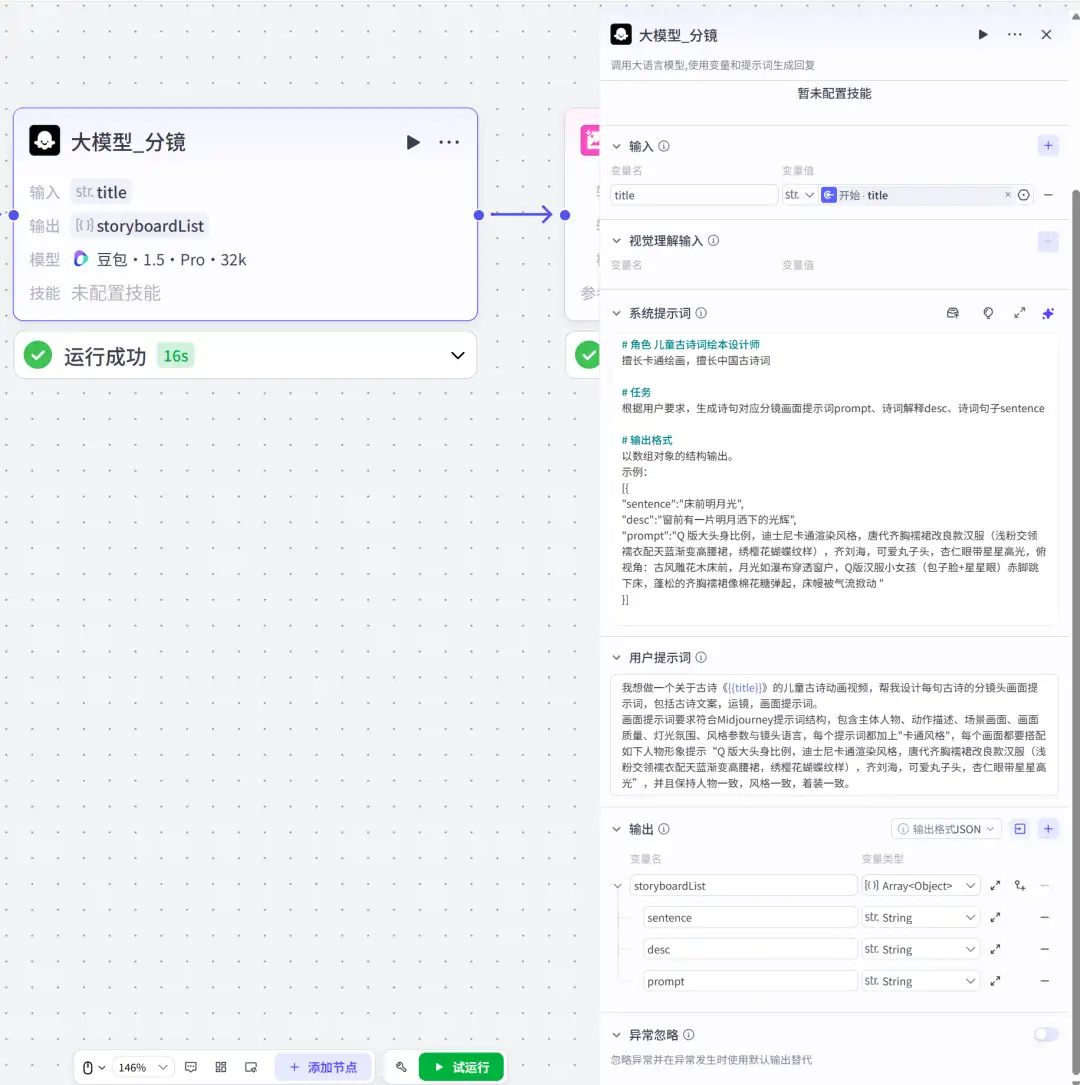Add child field to storyboardList
This screenshot has height=1085, width=1080.
(x=1020, y=886)
